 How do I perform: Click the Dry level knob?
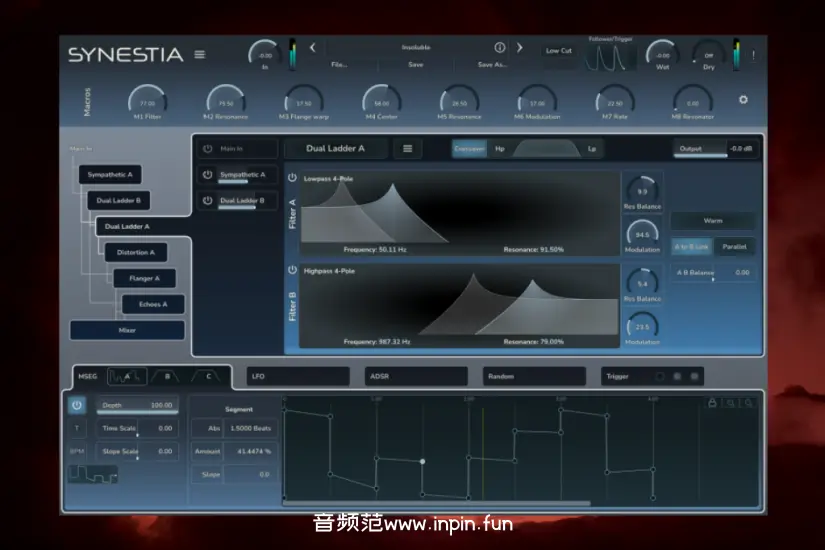[709, 54]
